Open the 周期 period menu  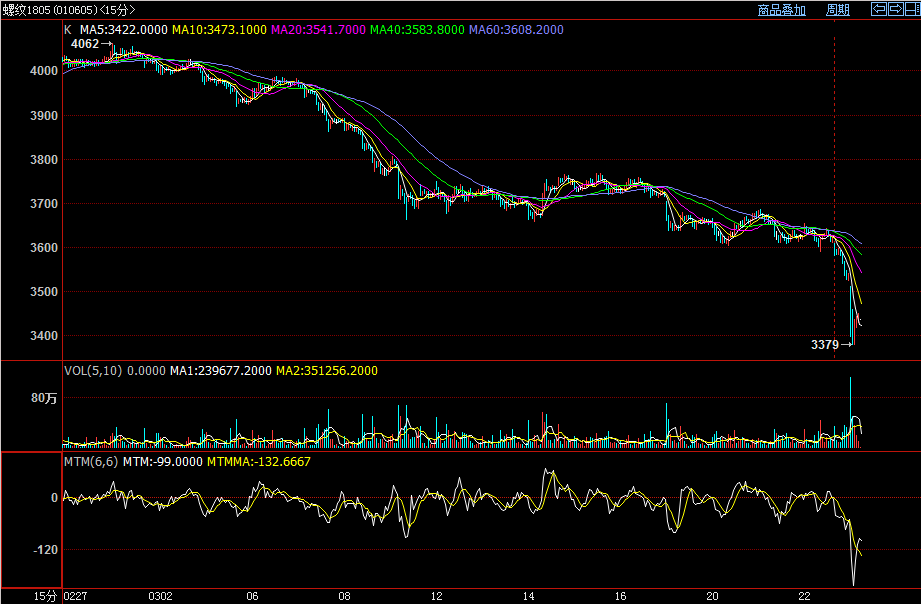coord(837,10)
